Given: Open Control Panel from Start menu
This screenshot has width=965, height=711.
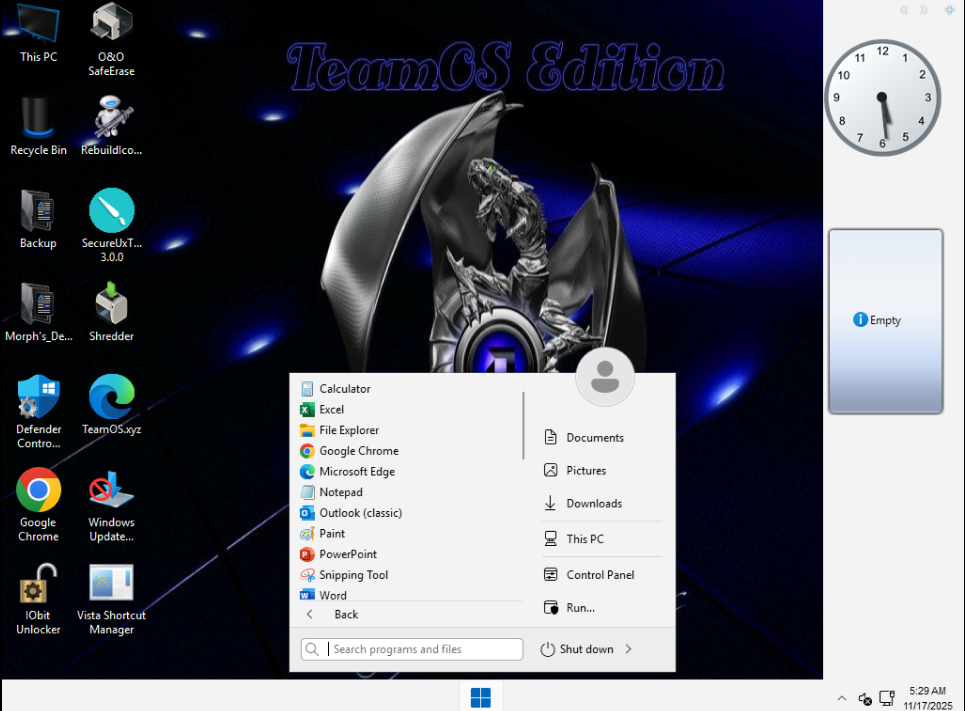Looking at the screenshot, I should click(602, 575).
